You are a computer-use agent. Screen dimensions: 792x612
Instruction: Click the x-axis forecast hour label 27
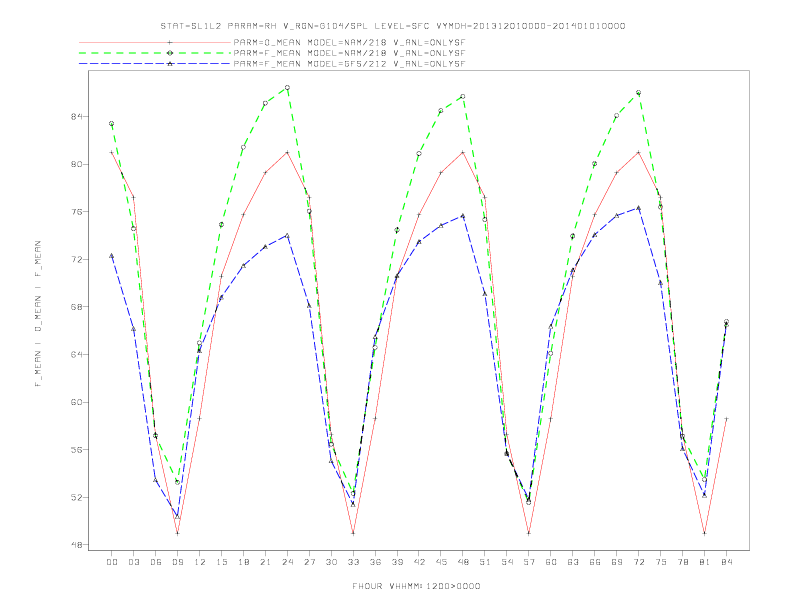[309, 562]
